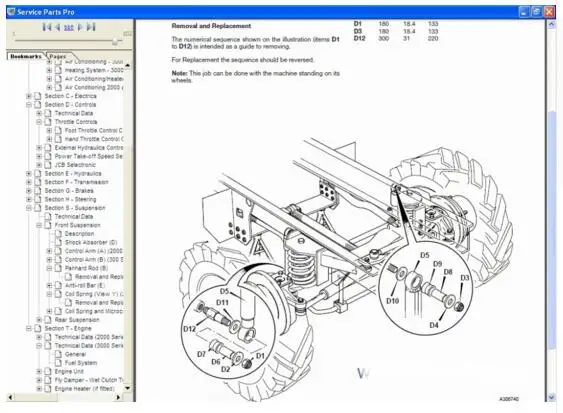
Task: Expand the Hand Throttle Control node
Action: tap(49, 139)
